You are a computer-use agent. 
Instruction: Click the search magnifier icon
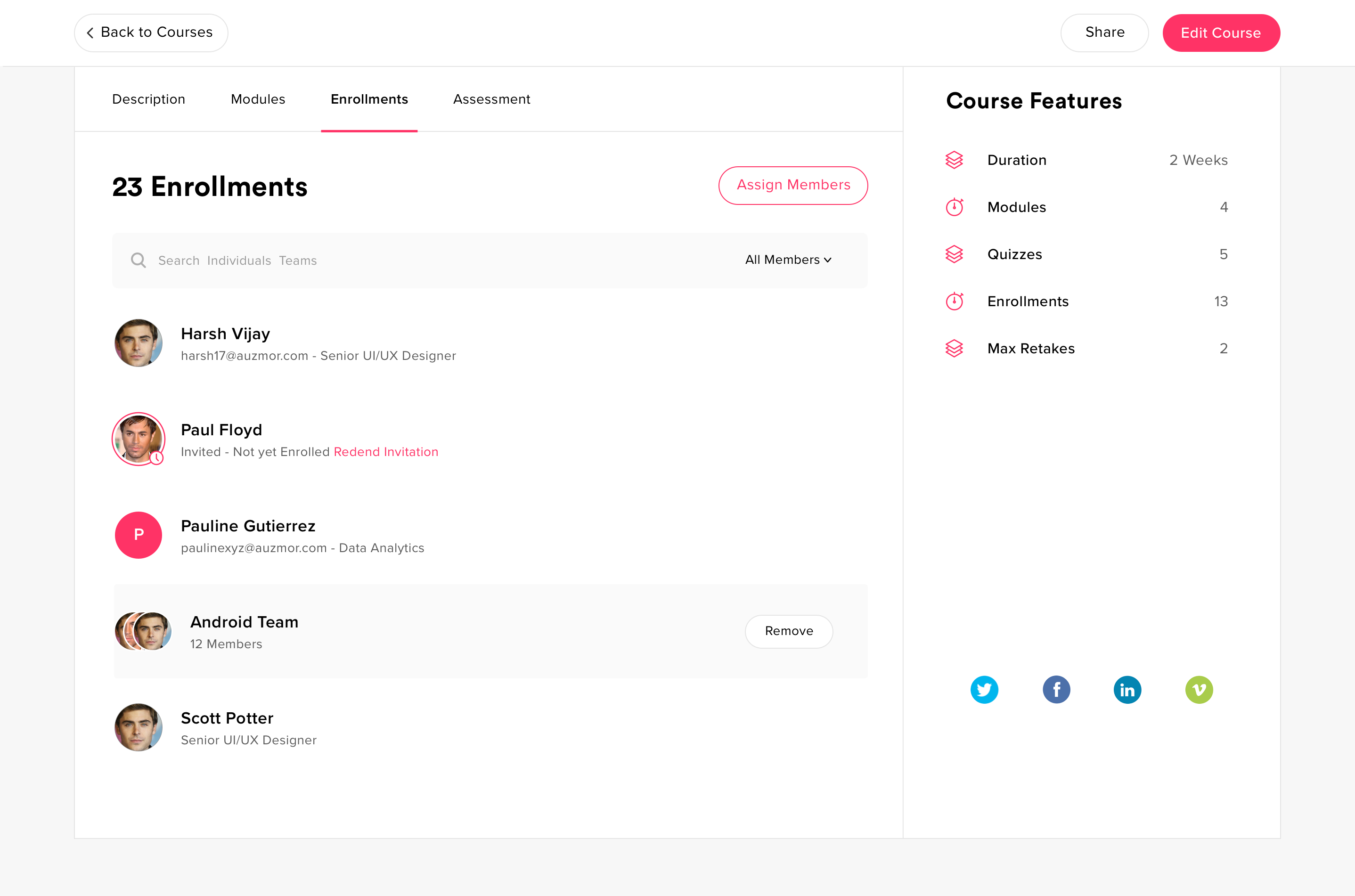click(x=139, y=261)
